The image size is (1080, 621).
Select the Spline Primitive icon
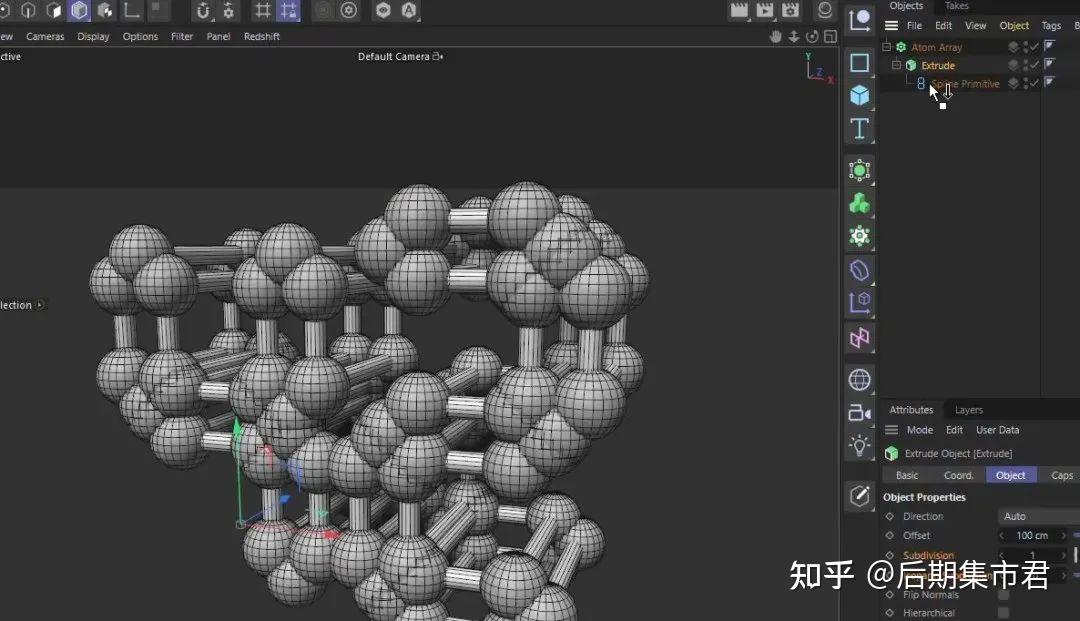(921, 83)
